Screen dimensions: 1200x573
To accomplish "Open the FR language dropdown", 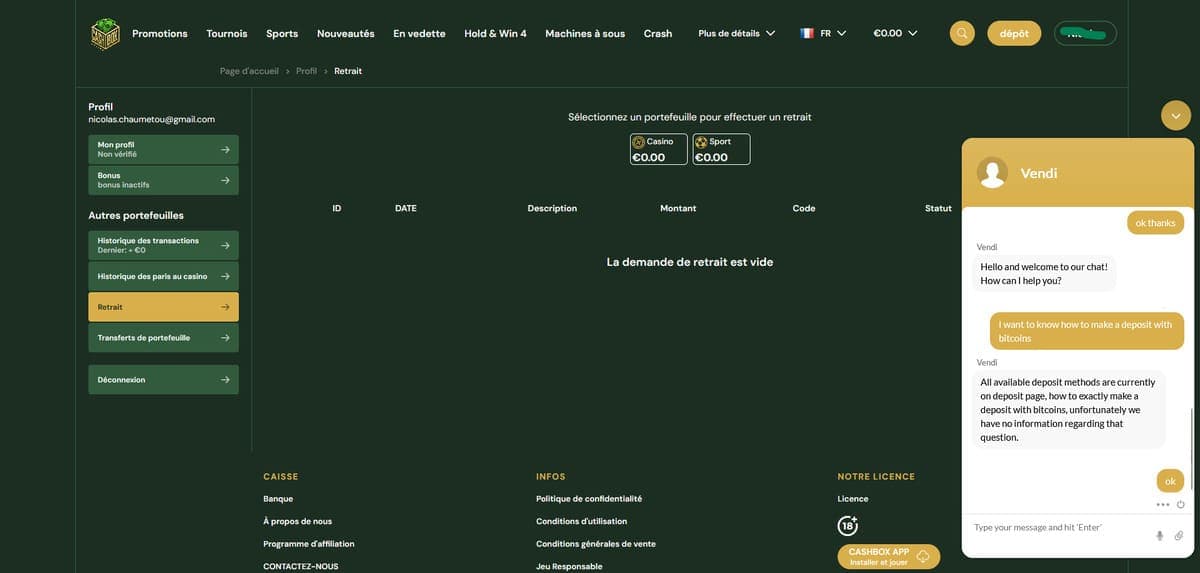I will pos(834,33).
